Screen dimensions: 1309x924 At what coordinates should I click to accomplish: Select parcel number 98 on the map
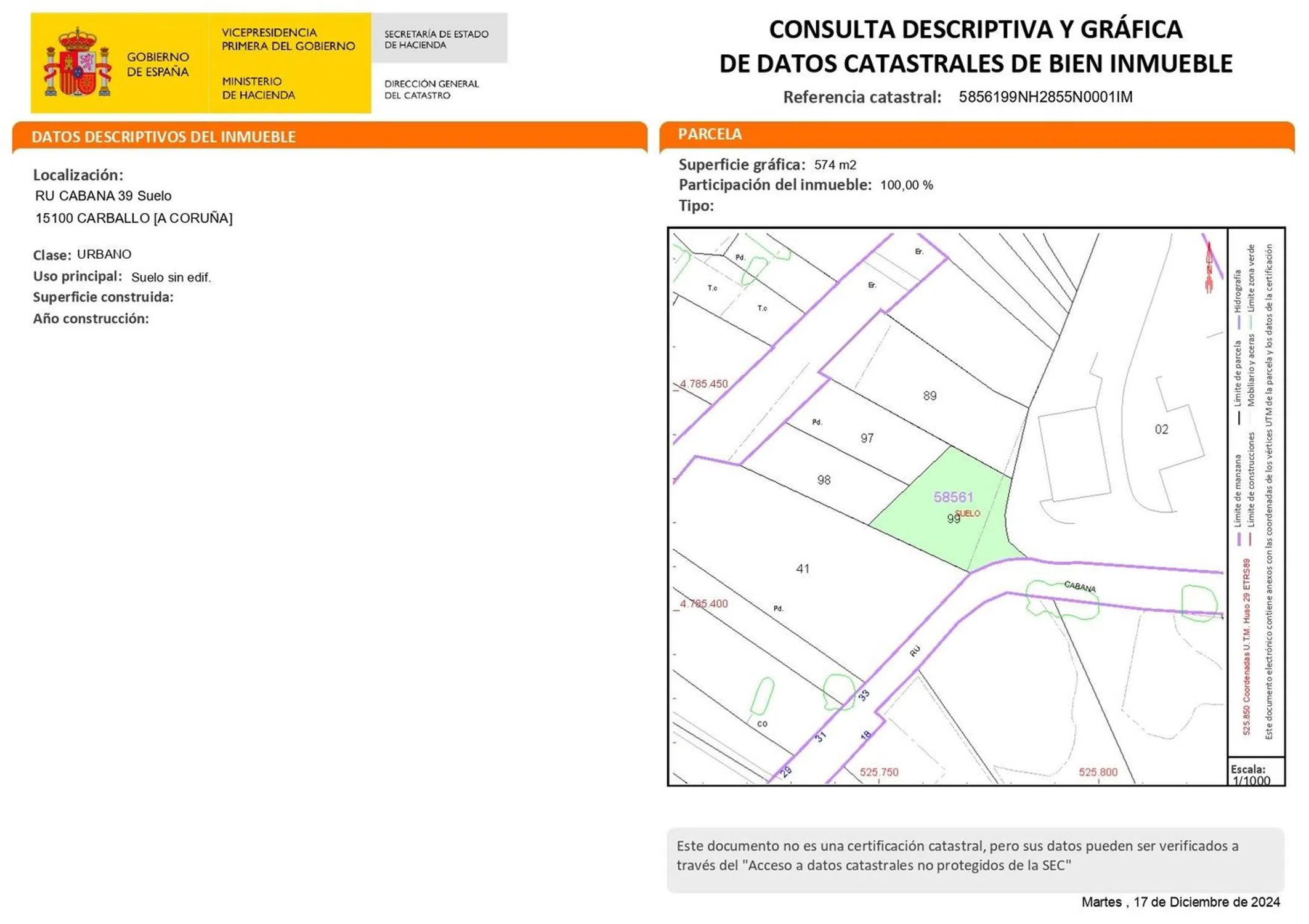[824, 480]
